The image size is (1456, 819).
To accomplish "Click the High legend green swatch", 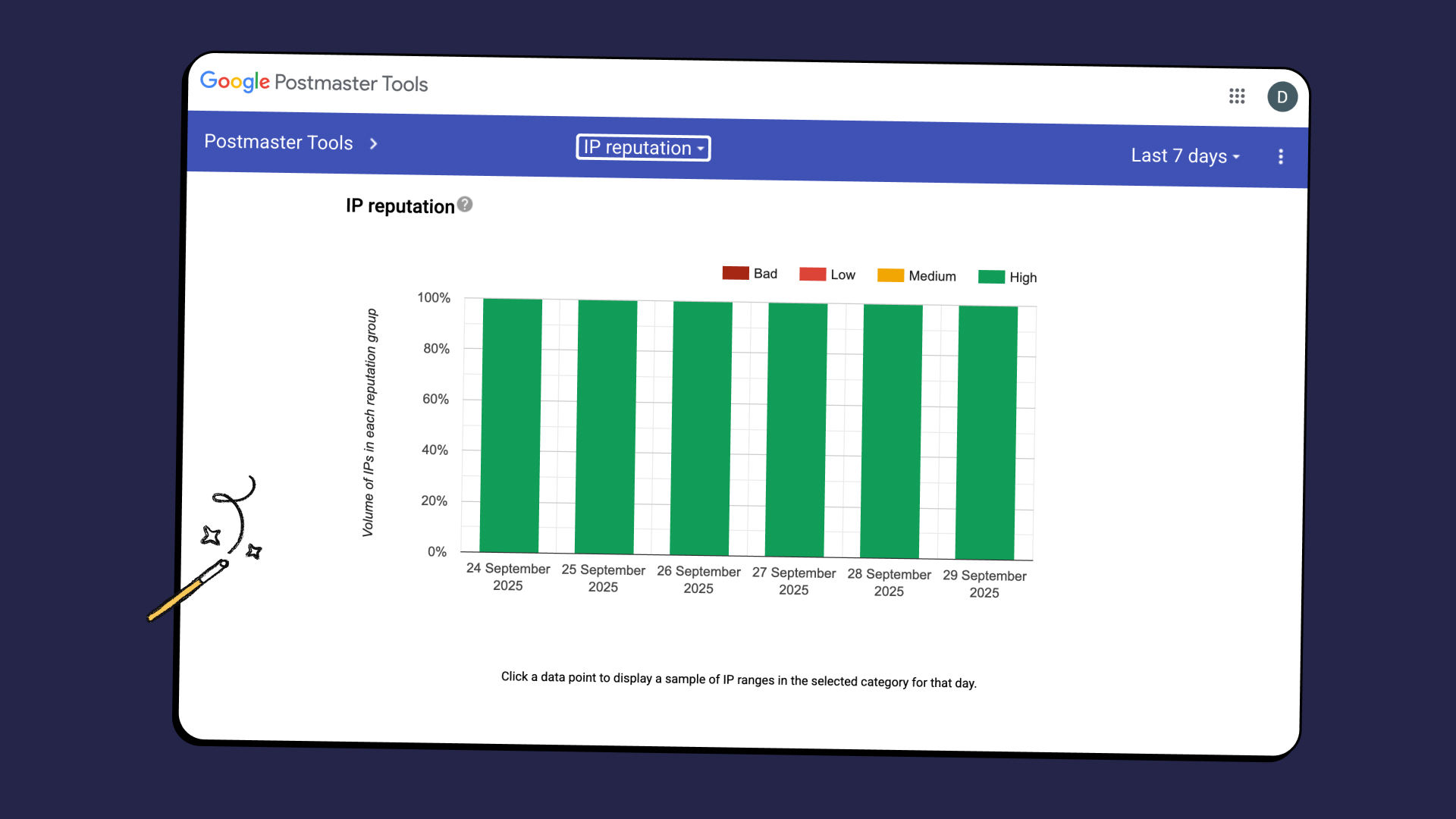I will 991,277.
